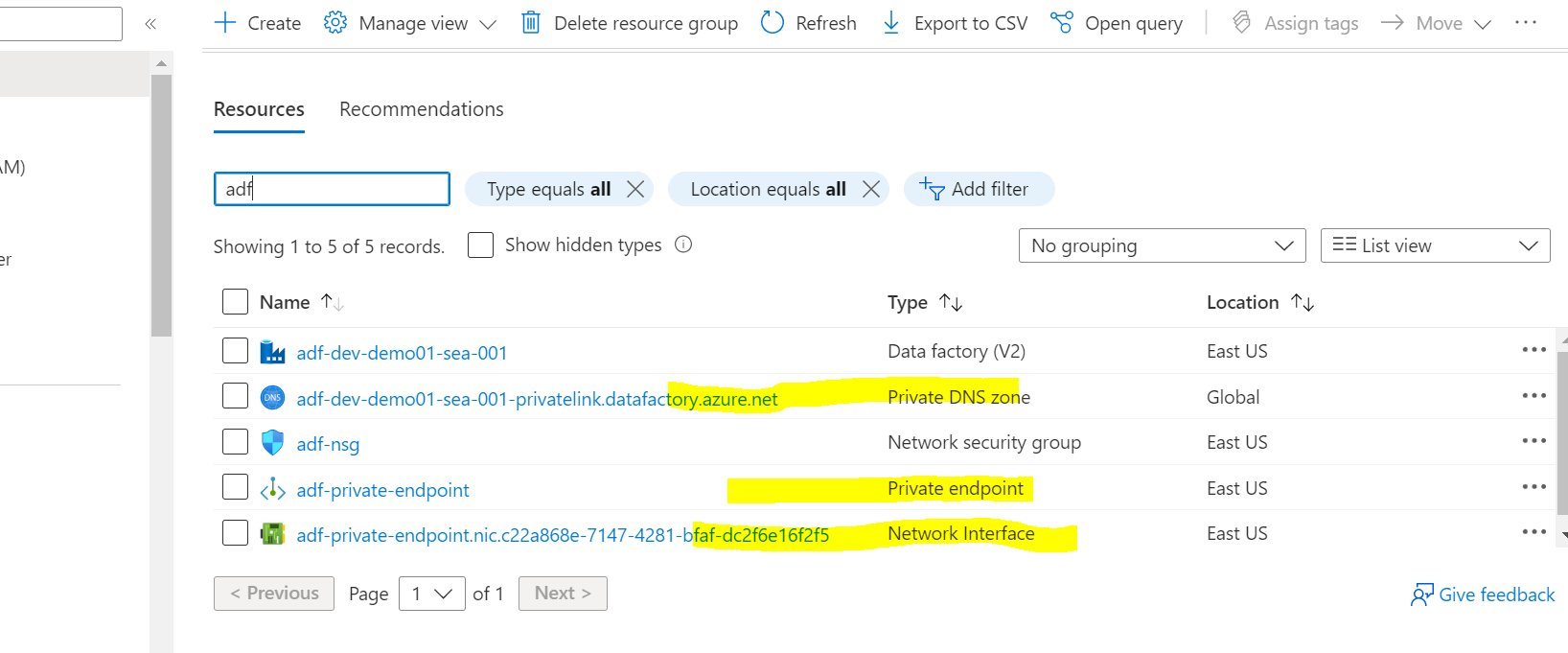Toggle Show hidden types checkbox
This screenshot has height=653, width=1568.
(480, 245)
